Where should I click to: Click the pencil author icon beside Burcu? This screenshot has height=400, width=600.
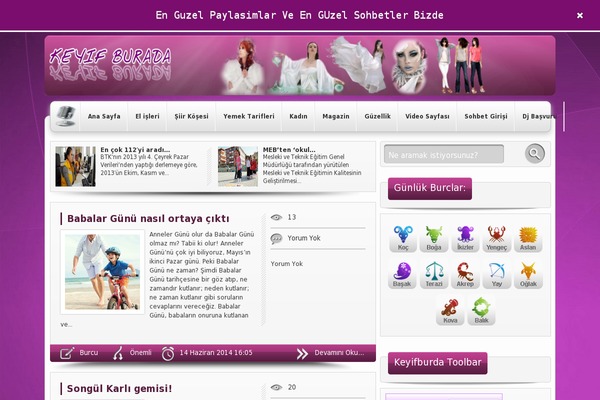click(67, 353)
